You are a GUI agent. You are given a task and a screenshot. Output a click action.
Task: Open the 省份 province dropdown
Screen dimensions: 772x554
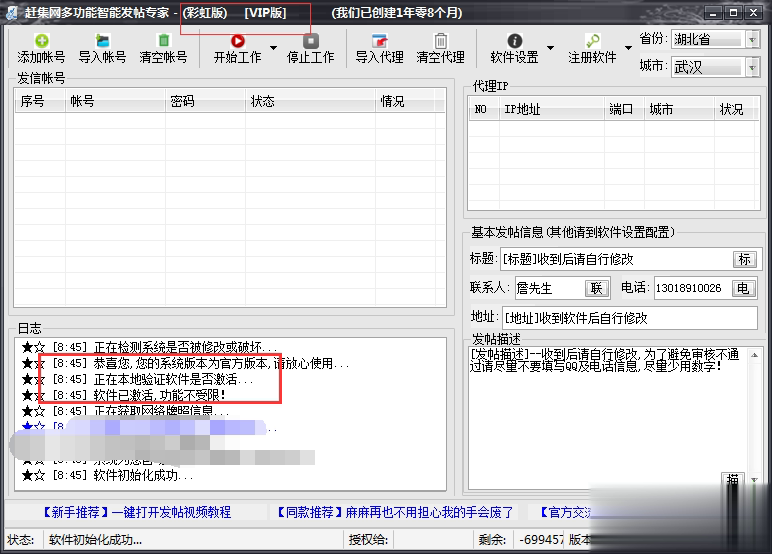click(x=752, y=39)
